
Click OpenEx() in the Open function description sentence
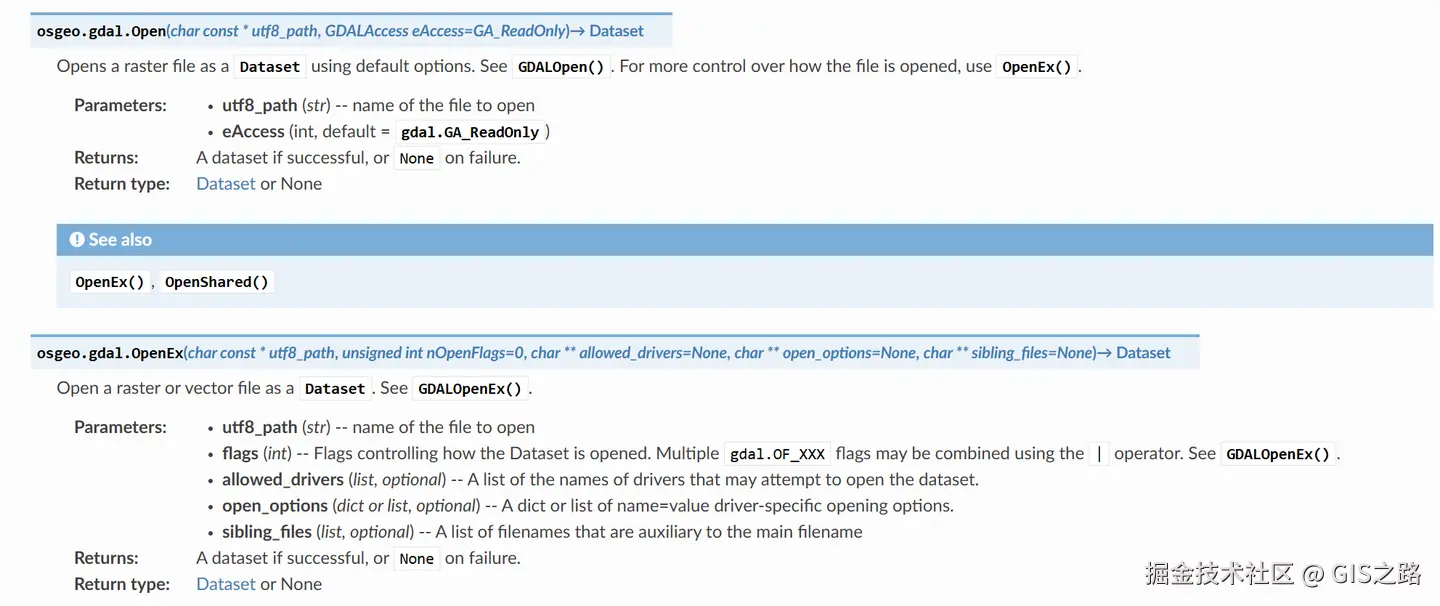point(1036,67)
